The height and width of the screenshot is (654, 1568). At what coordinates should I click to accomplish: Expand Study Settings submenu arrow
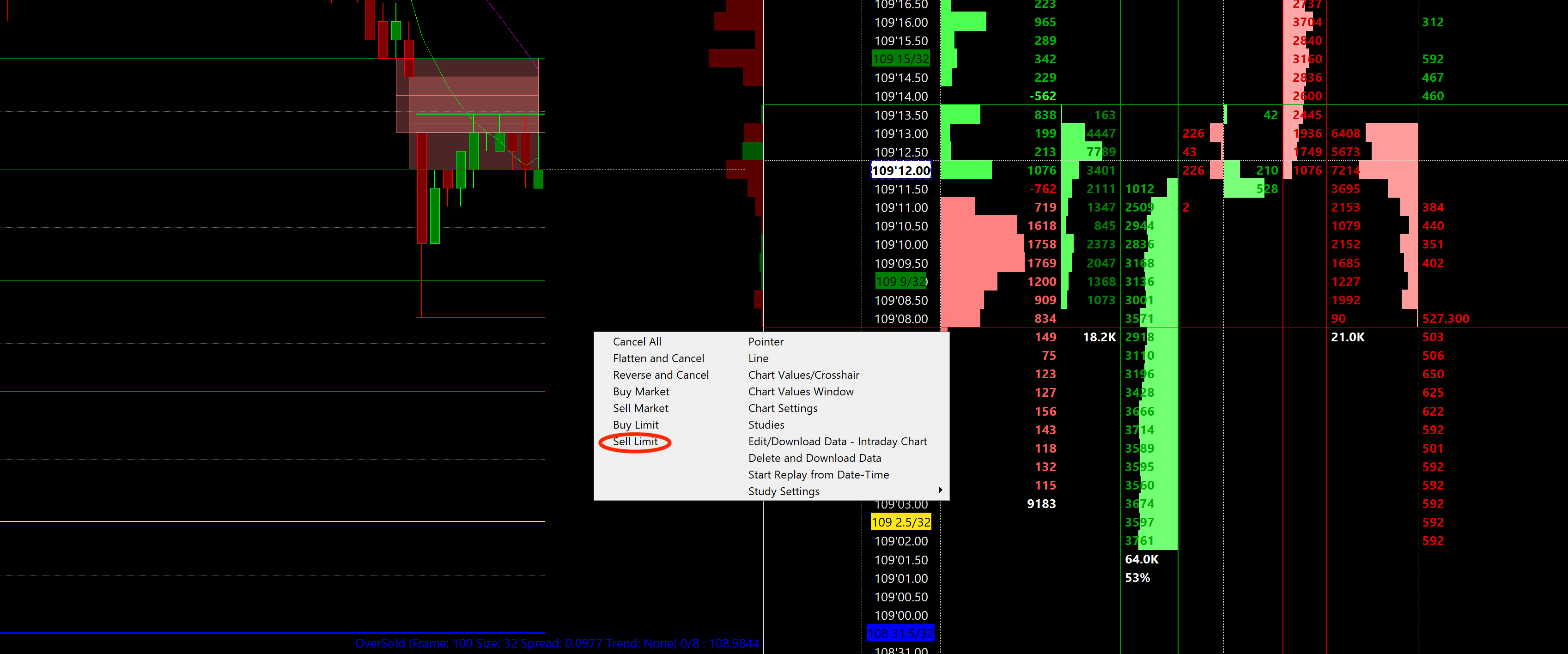940,490
